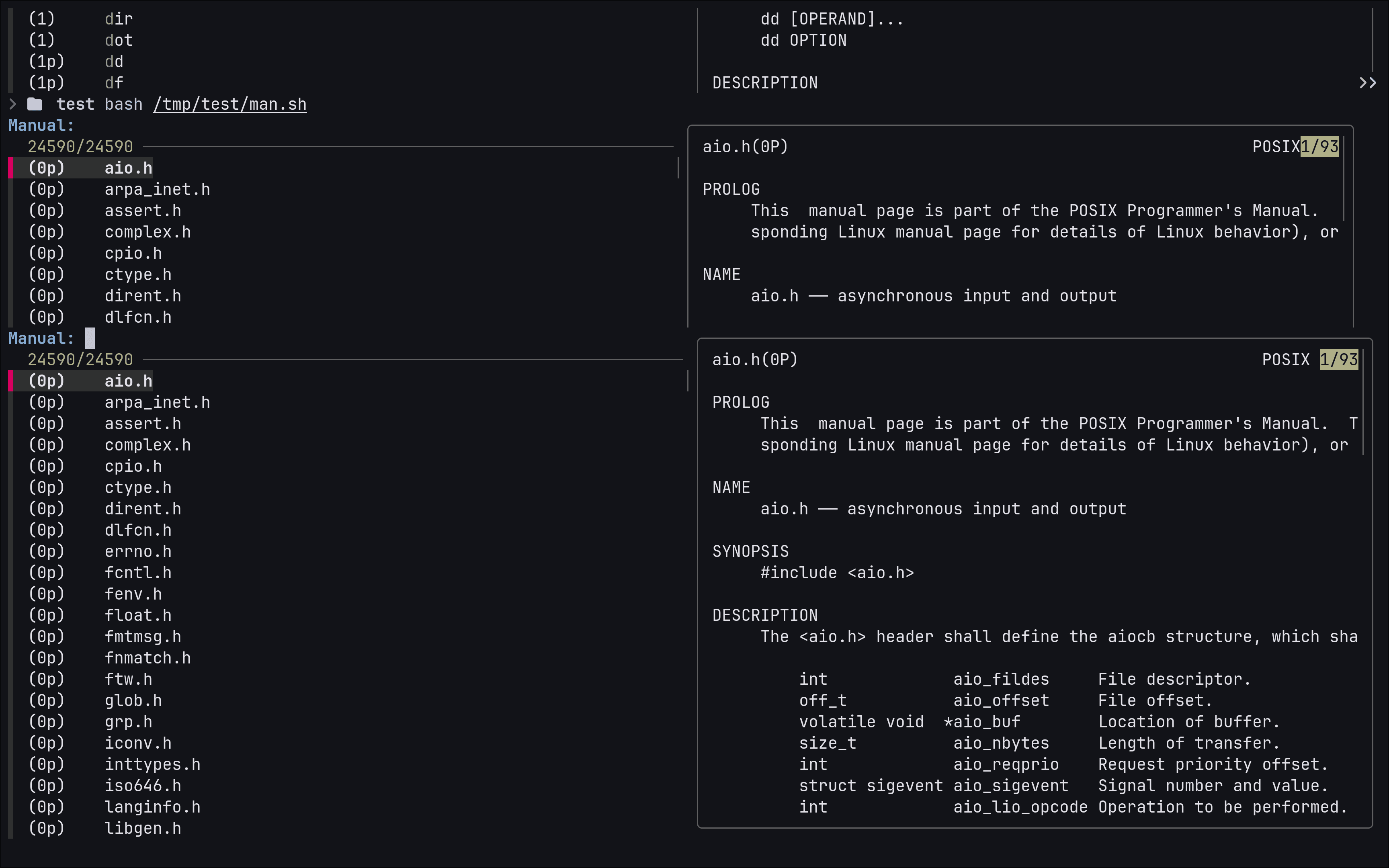Select dirent.h in the upper list
Viewport: 1389px width, 868px height.
point(143,295)
